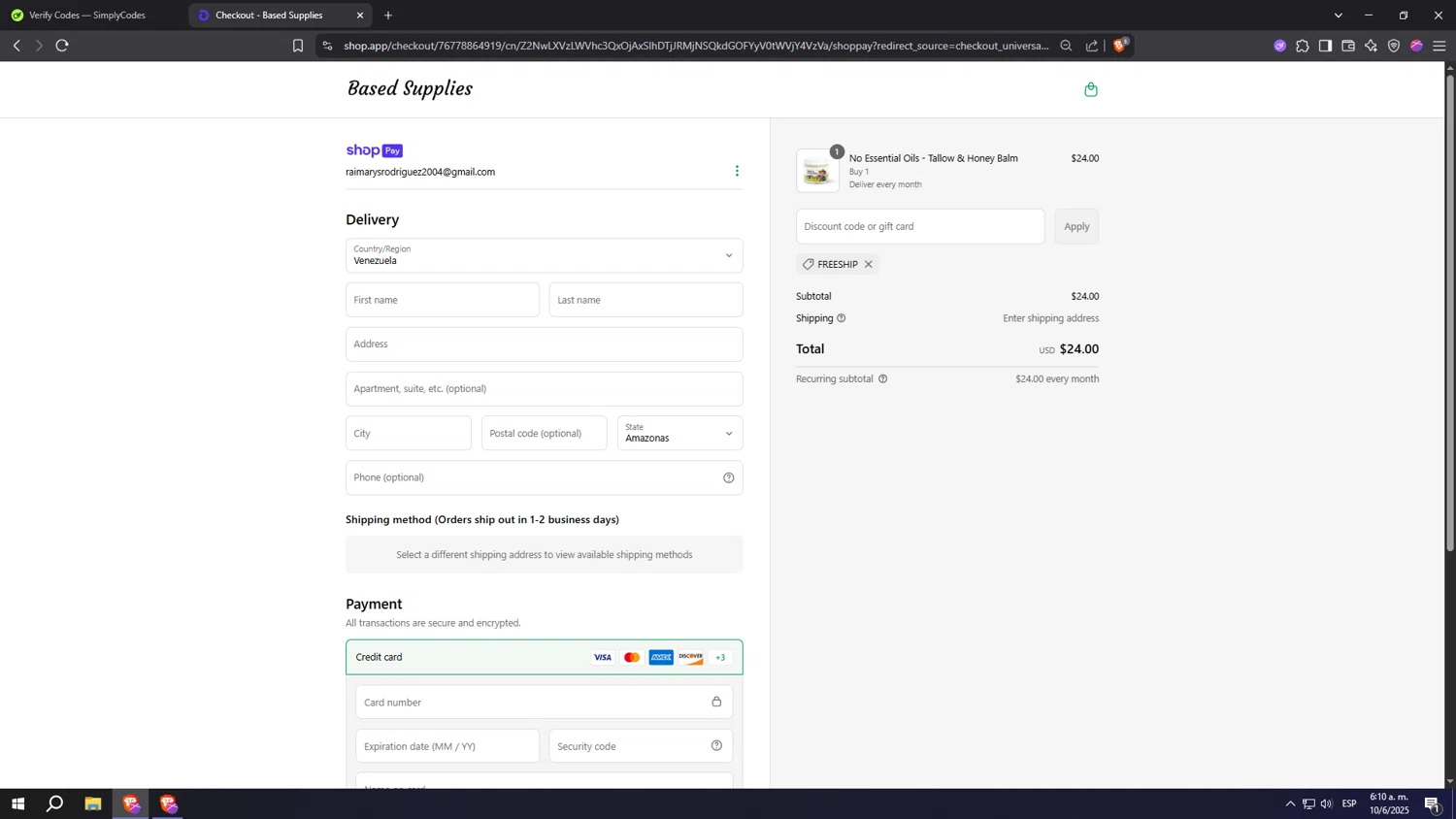Reload the checkout page

click(x=62, y=46)
